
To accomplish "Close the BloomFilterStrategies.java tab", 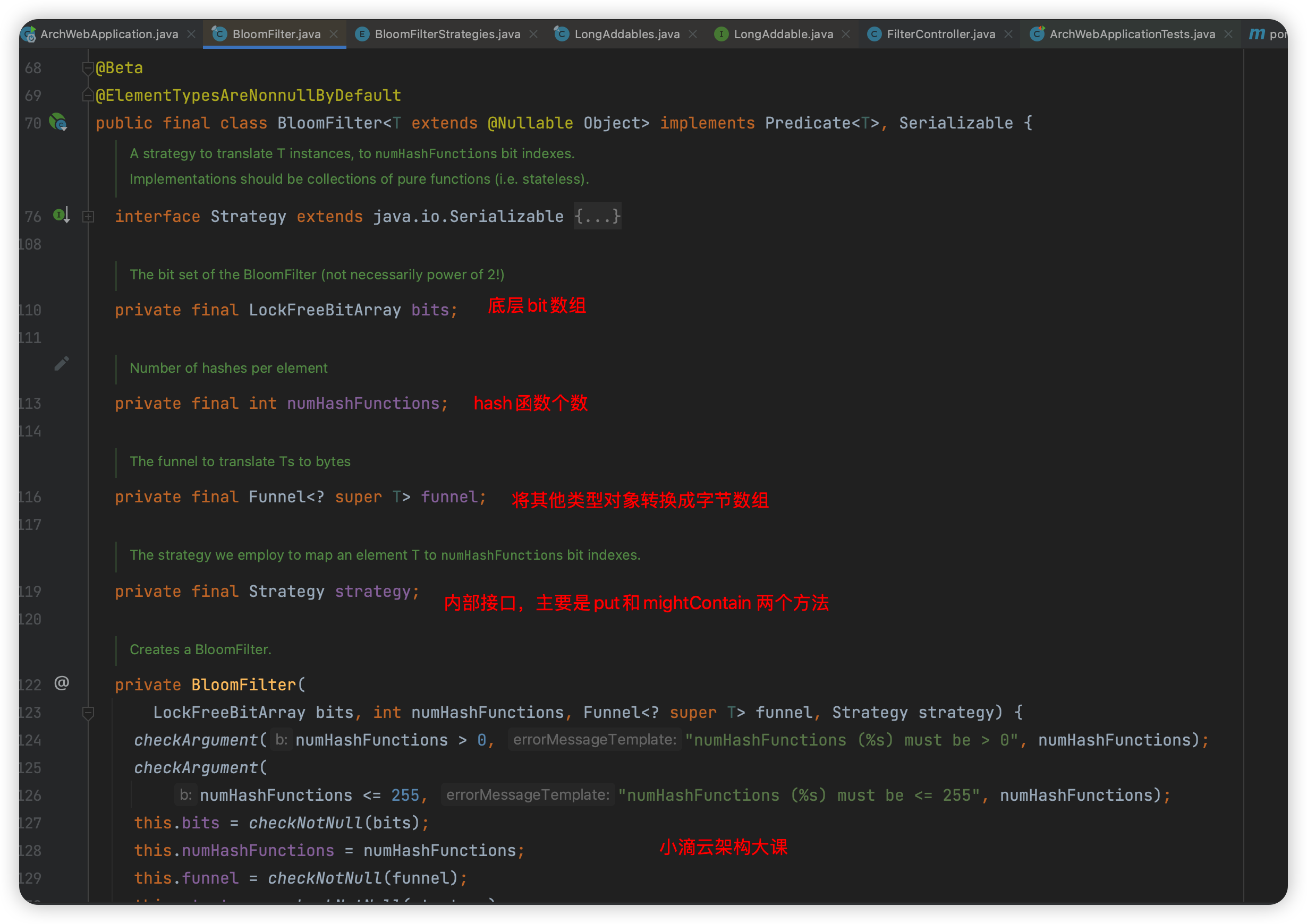I will (x=533, y=34).
